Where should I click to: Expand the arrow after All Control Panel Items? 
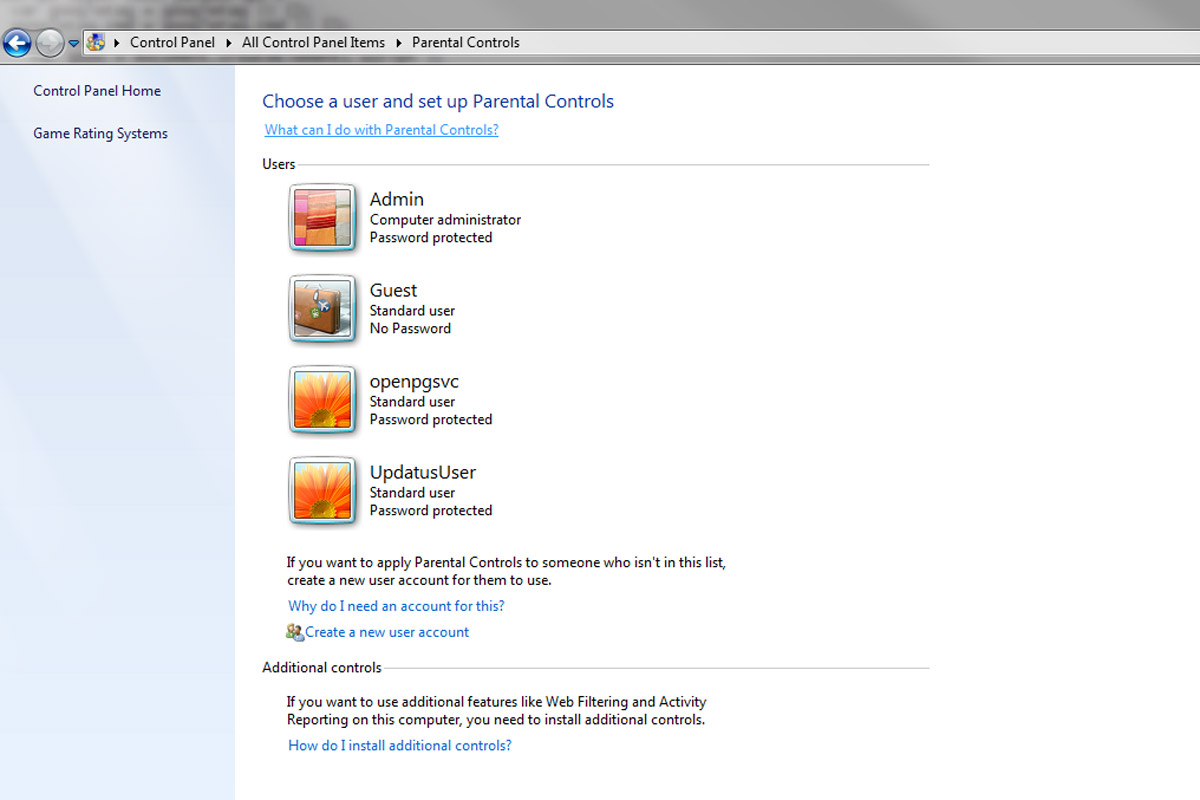click(398, 43)
